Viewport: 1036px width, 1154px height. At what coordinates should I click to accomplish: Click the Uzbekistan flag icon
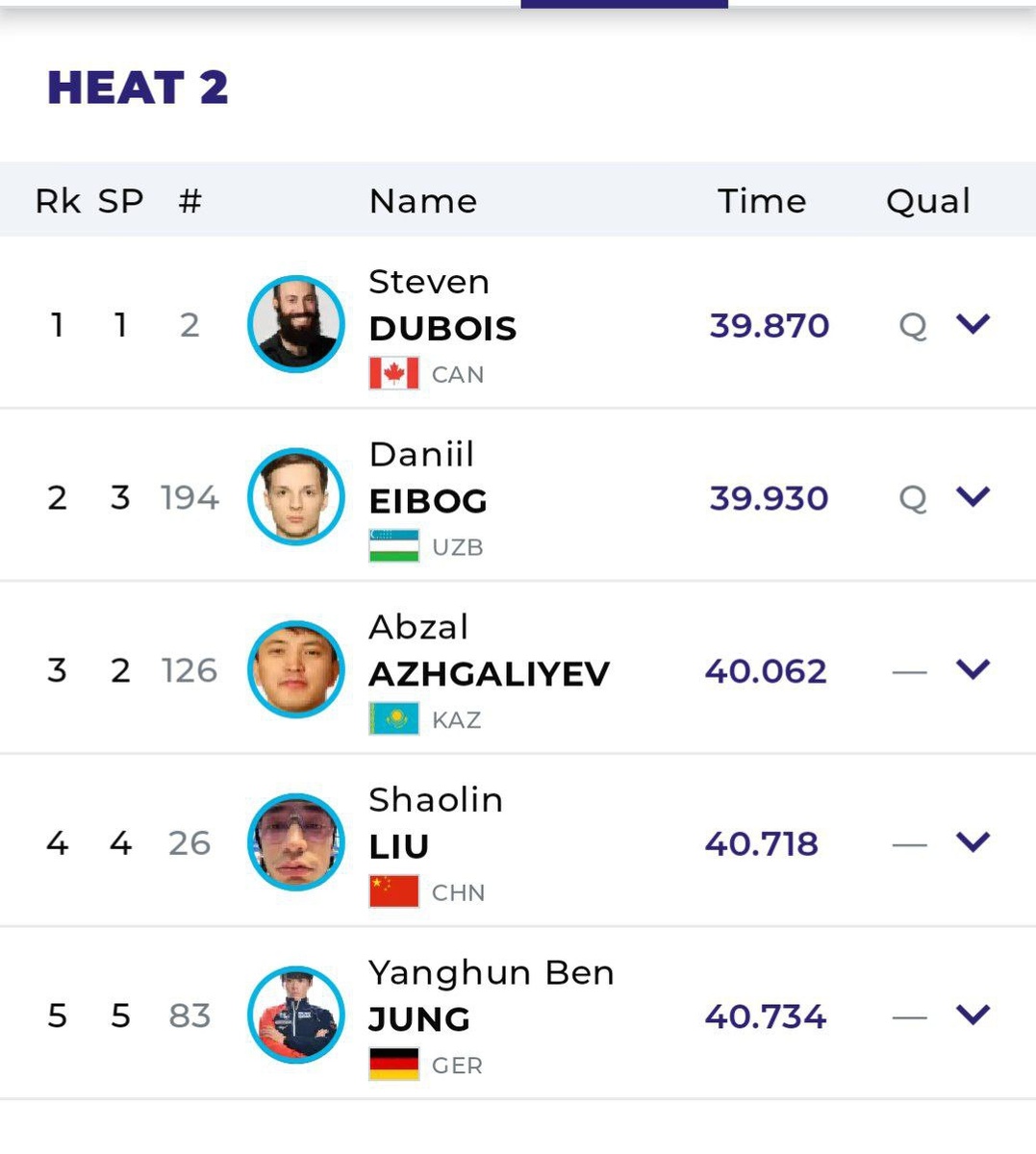393,545
